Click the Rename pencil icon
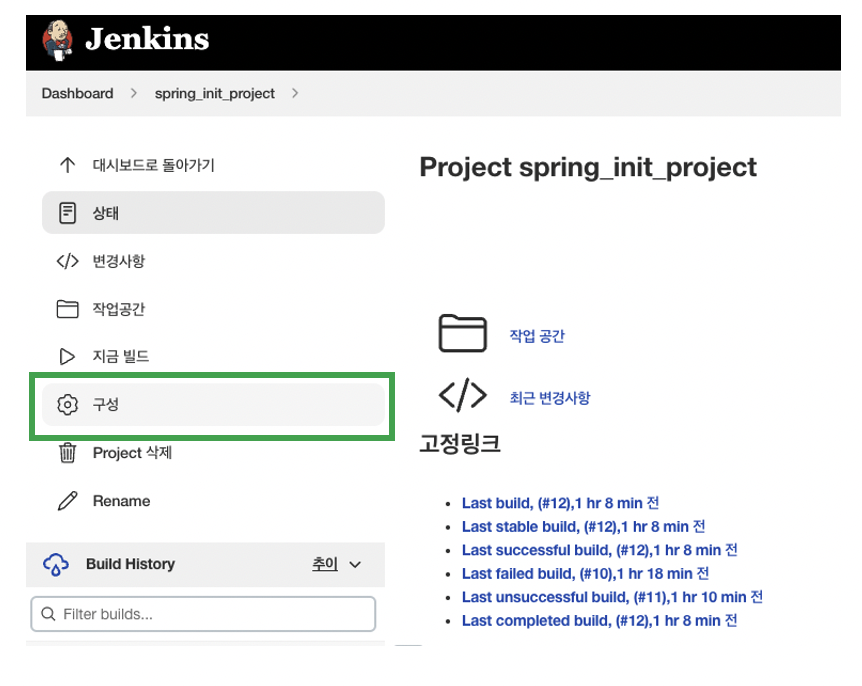Image resolution: width=862 pixels, height=686 pixels. point(68,501)
